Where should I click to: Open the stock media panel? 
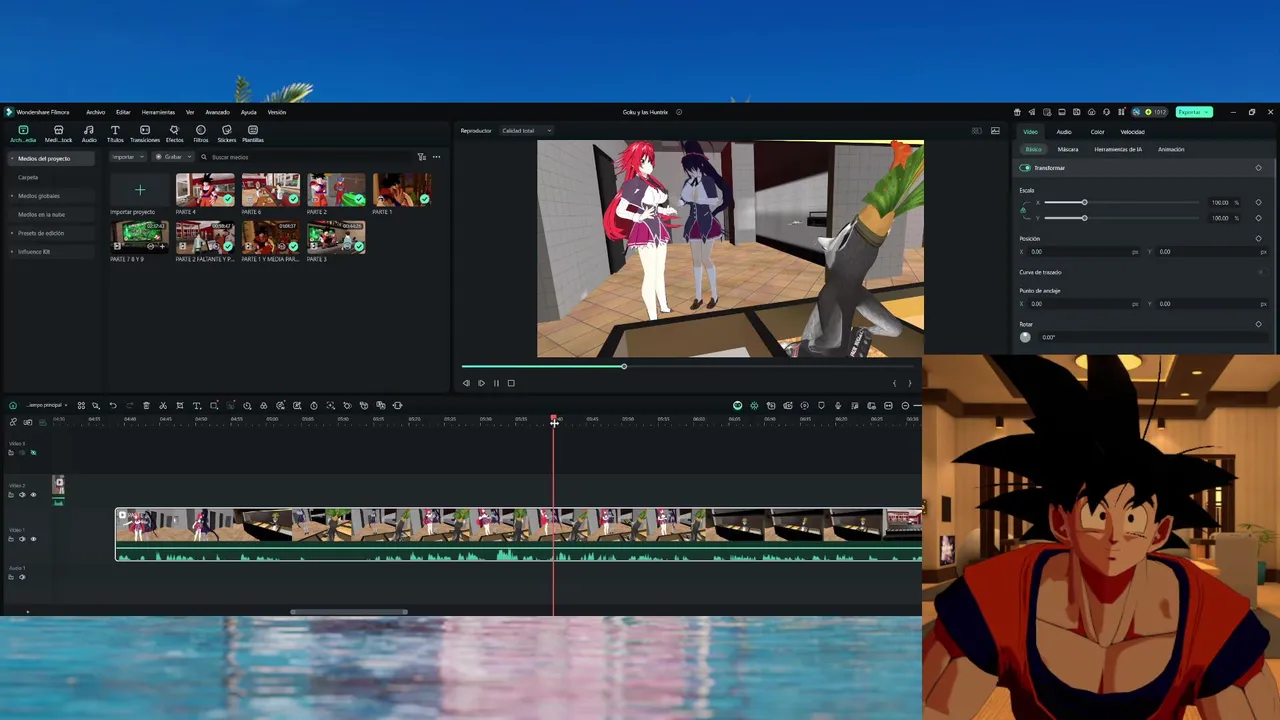pyautogui.click(x=58, y=134)
